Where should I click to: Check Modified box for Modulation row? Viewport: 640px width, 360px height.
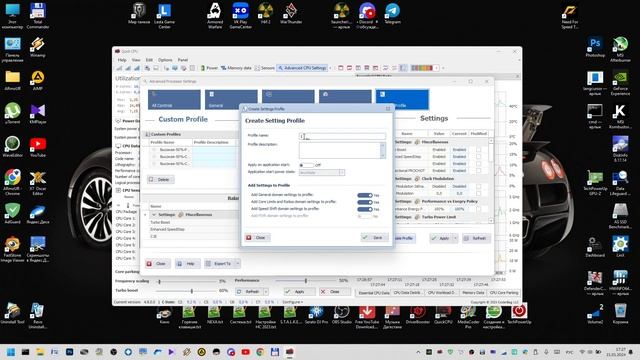coord(478,193)
